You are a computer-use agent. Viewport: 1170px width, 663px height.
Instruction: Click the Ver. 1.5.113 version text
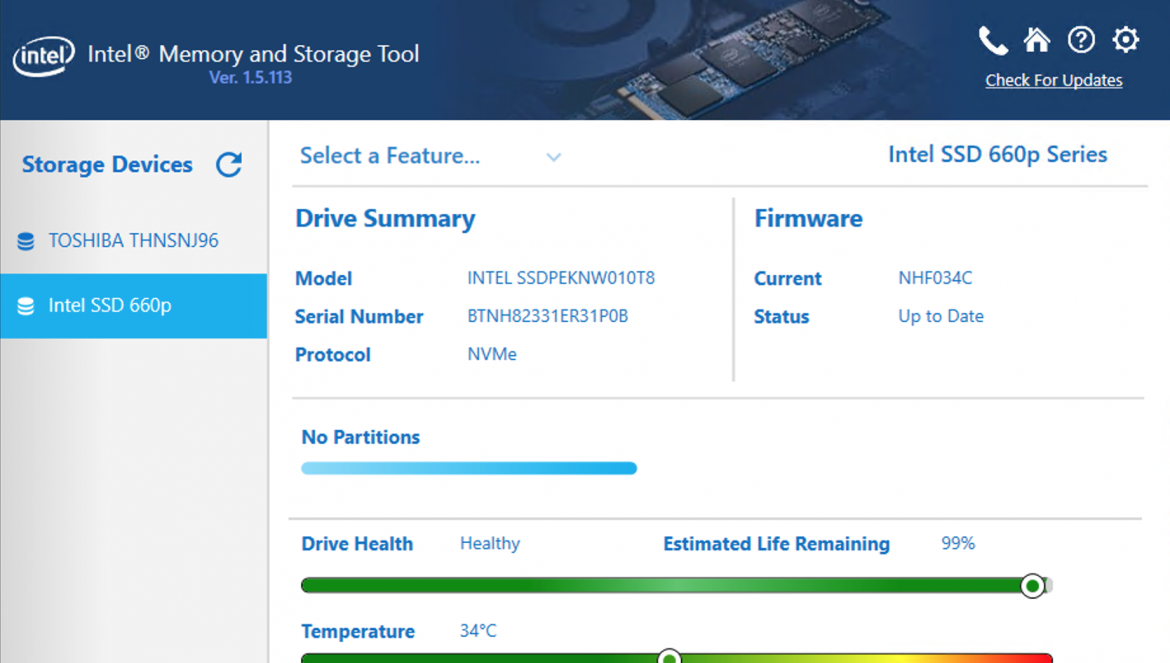pos(251,78)
